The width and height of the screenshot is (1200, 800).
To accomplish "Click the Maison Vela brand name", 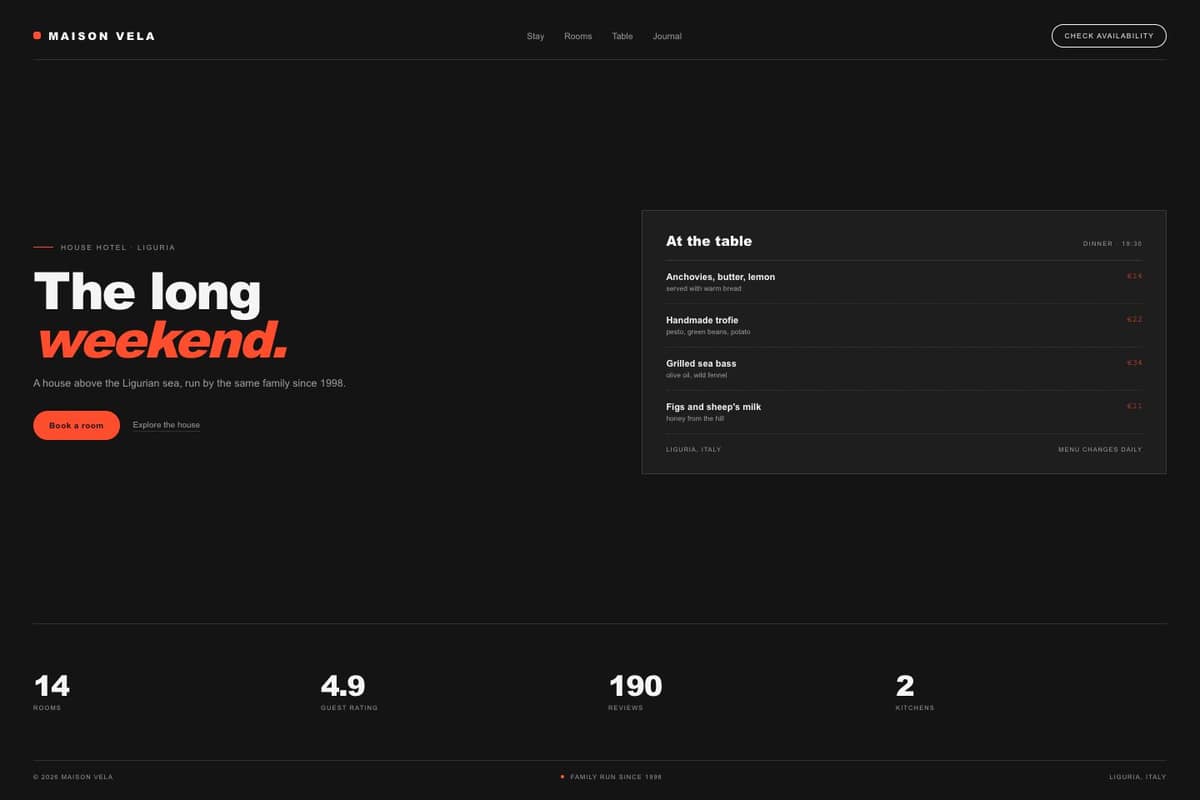I will click(102, 36).
